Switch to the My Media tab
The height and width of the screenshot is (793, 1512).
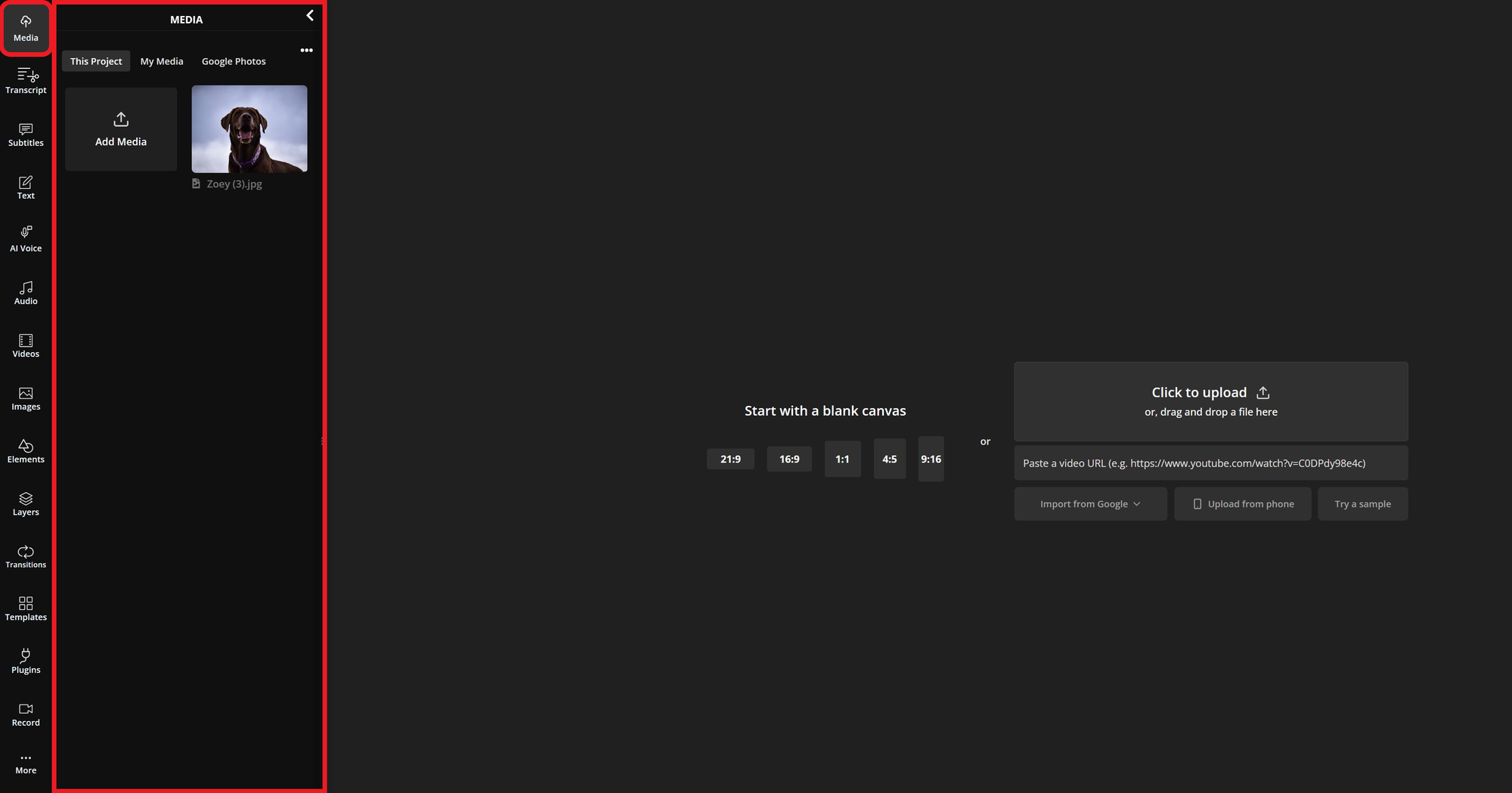(161, 61)
